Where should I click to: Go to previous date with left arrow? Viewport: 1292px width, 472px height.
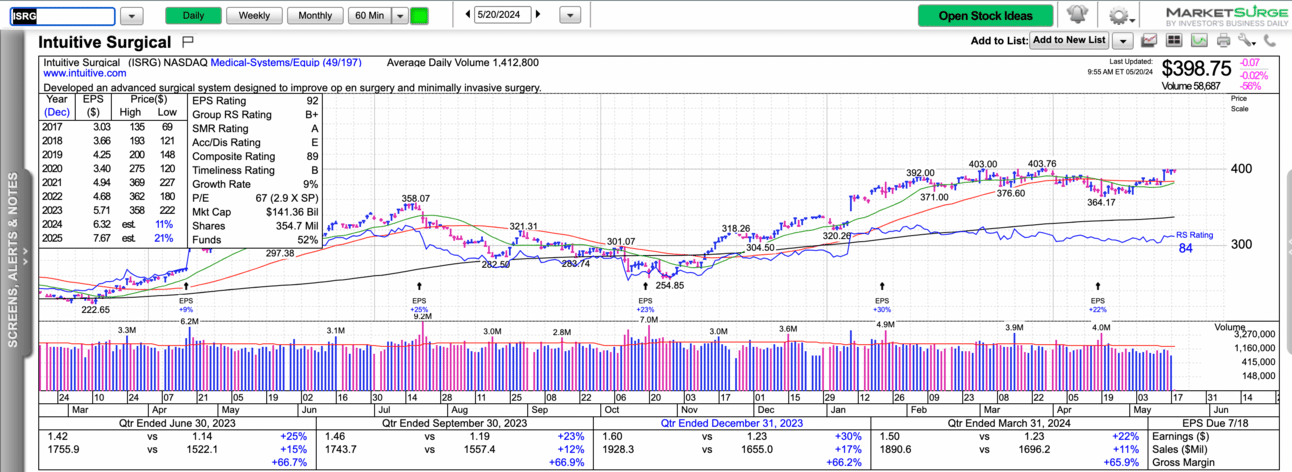[469, 15]
